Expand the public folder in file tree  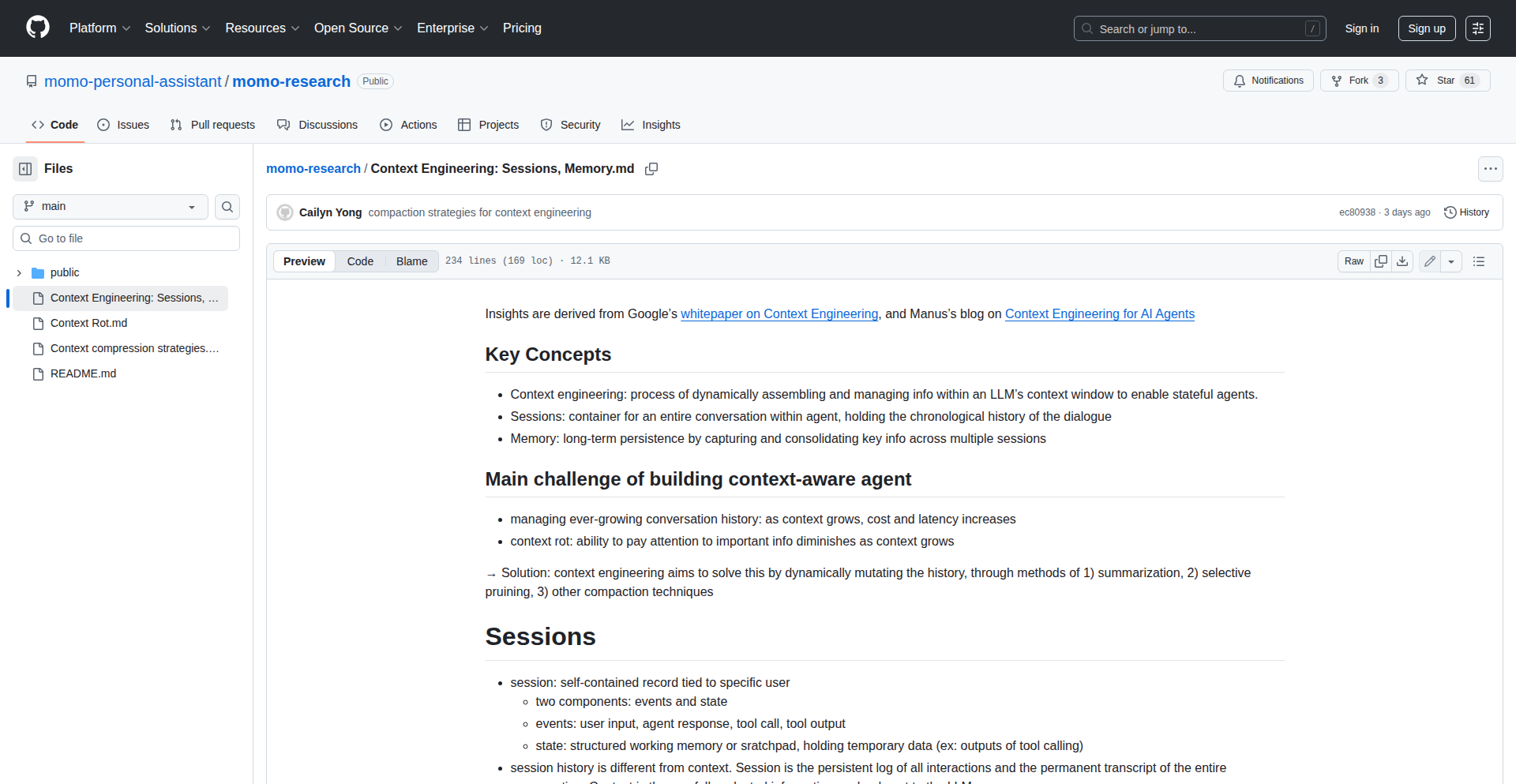[18, 272]
